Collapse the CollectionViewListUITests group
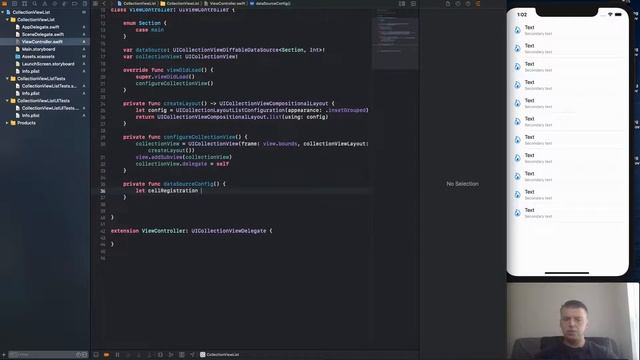The width and height of the screenshot is (640, 360). pyautogui.click(x=7, y=100)
